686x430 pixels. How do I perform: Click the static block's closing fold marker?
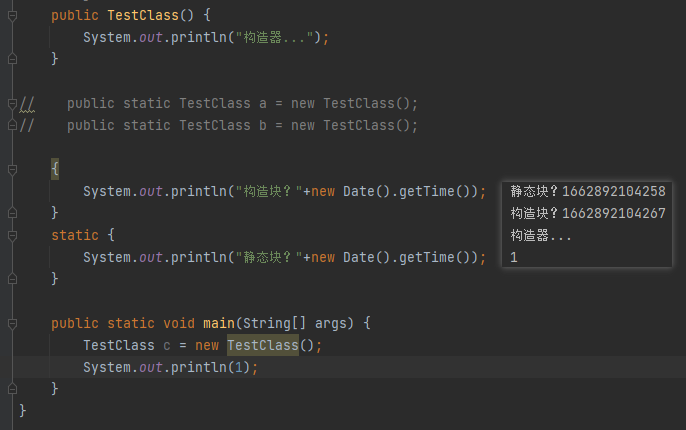[12, 279]
